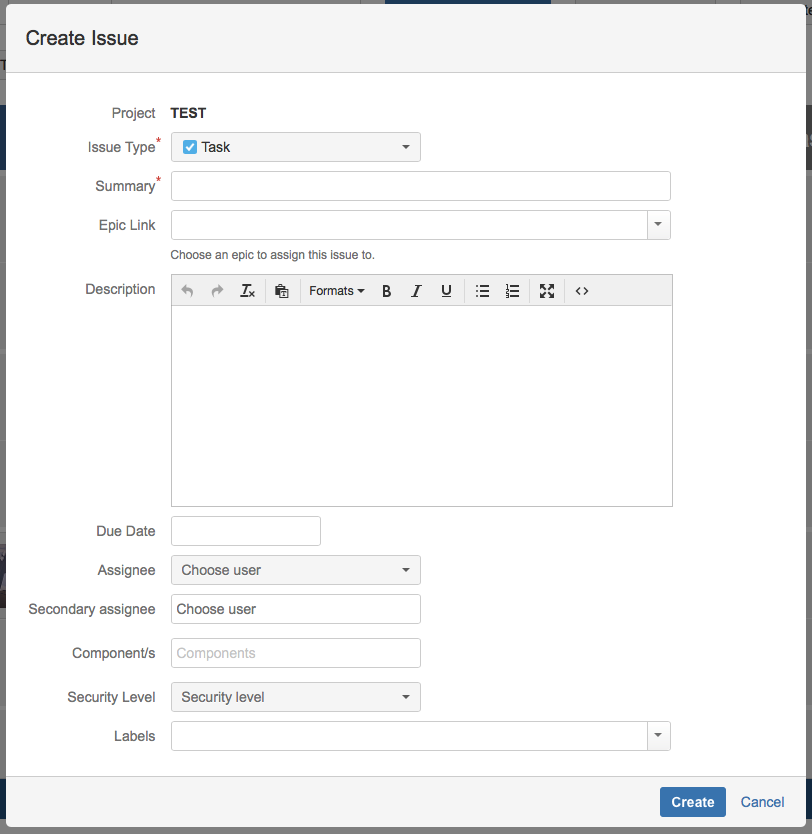
Task: Click the Cancel link
Action: (762, 802)
